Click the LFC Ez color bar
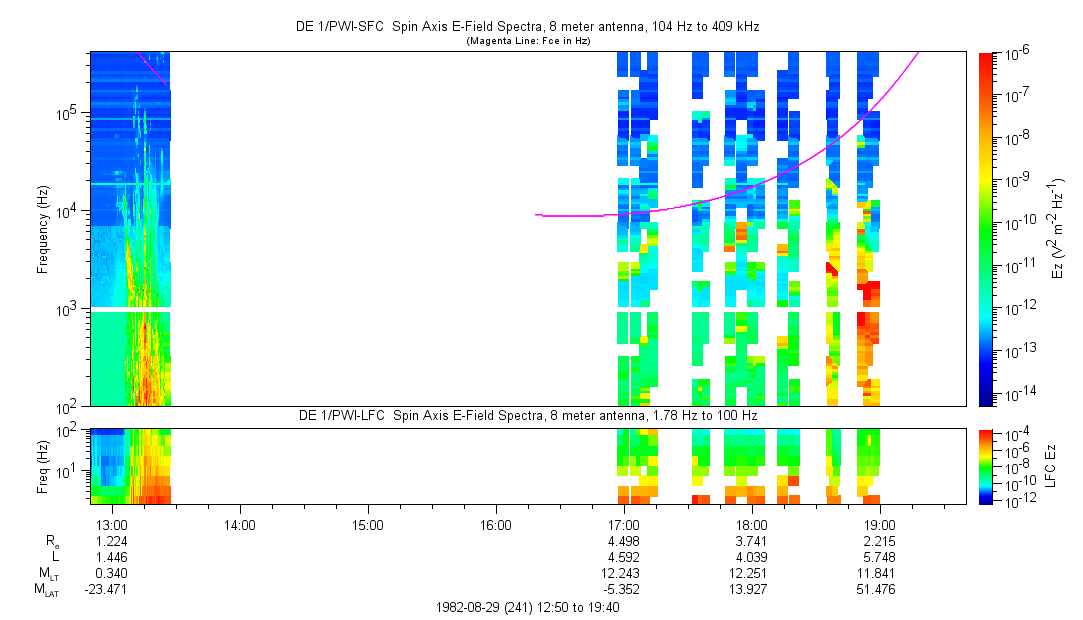The height and width of the screenshot is (620, 1083). coord(987,464)
